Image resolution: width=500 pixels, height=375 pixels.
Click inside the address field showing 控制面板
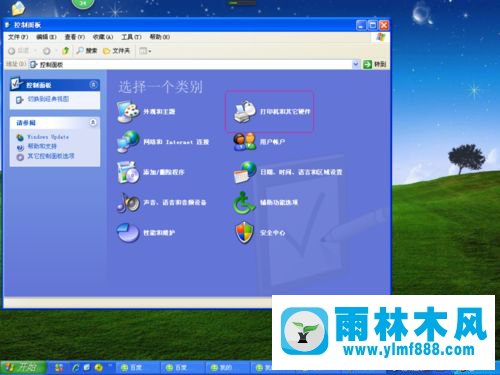click(x=190, y=64)
